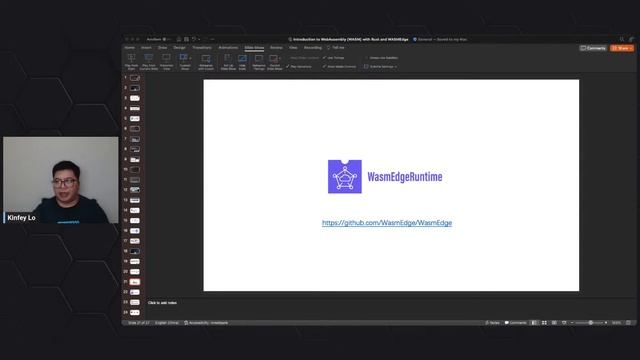Click Play from Start in the ribbon

pyautogui.click(x=131, y=62)
